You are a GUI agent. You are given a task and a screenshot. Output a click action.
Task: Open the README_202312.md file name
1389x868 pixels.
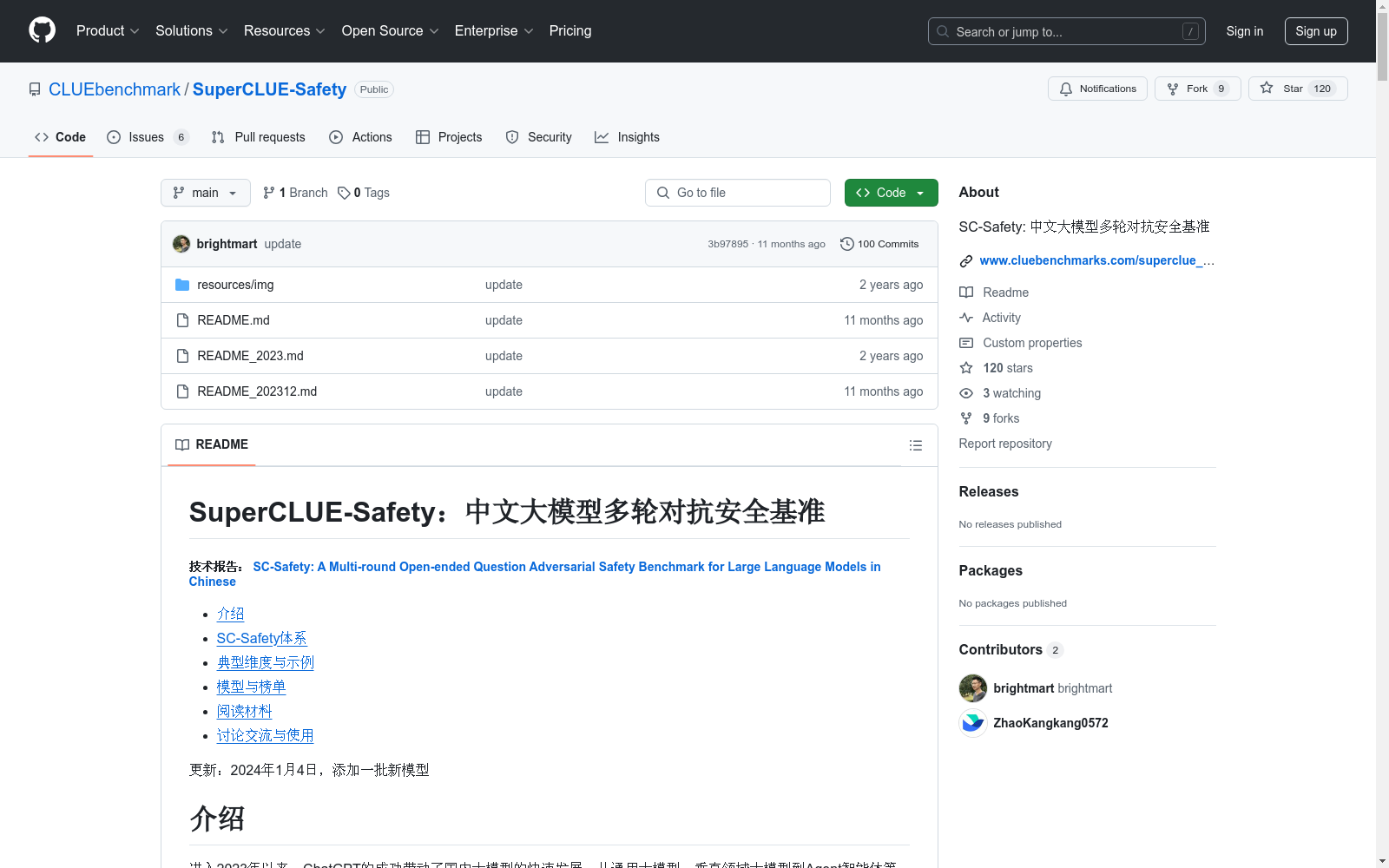[x=257, y=391]
